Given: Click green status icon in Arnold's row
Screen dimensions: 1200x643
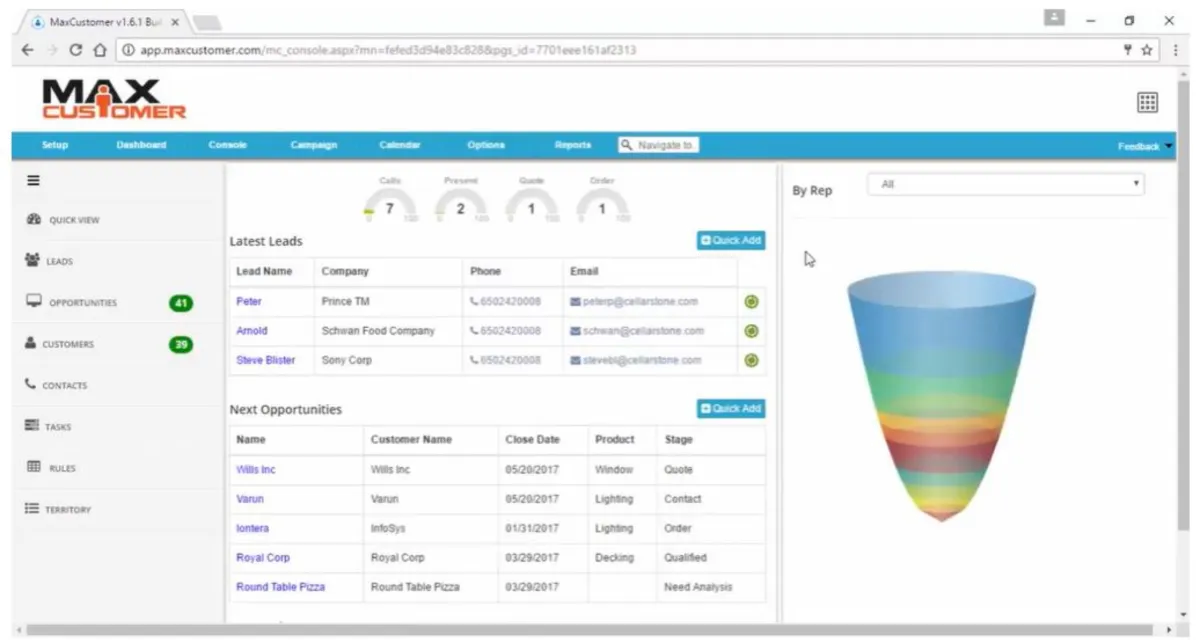Looking at the screenshot, I should tap(751, 331).
